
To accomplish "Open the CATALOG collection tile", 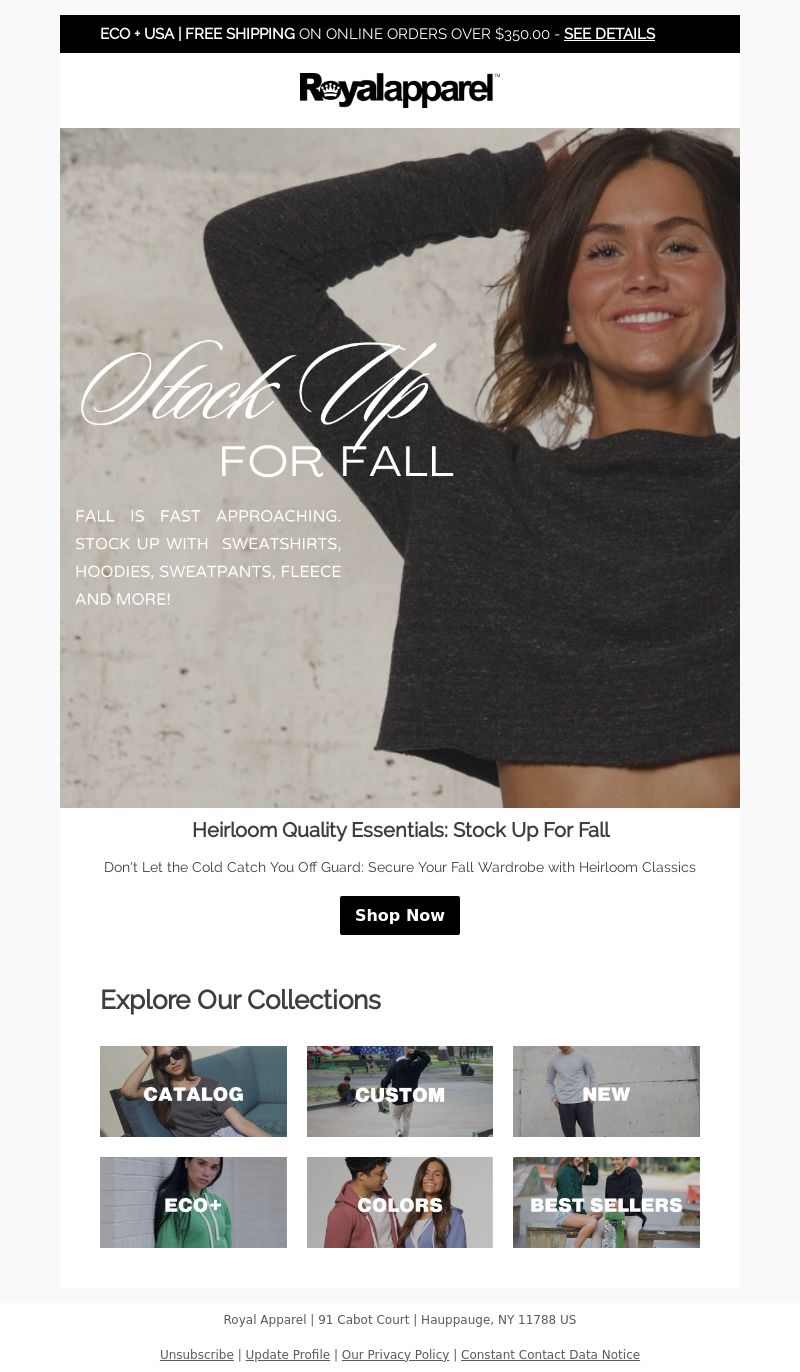I will click(193, 1091).
